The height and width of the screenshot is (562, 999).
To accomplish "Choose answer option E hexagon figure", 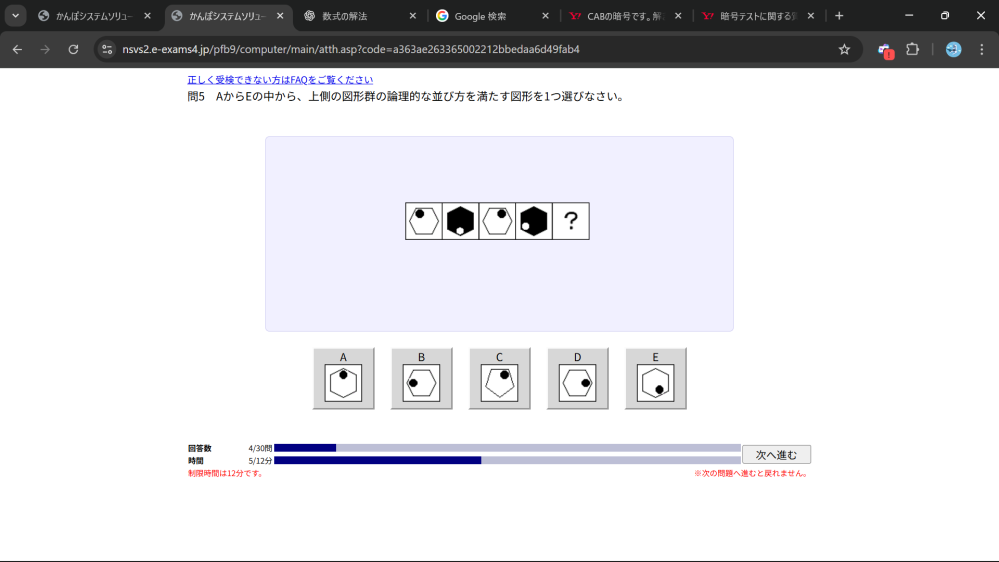I will pos(655,379).
